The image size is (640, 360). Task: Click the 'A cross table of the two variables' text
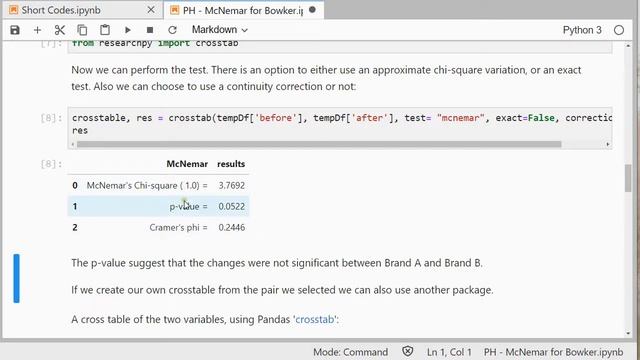[x=205, y=319]
